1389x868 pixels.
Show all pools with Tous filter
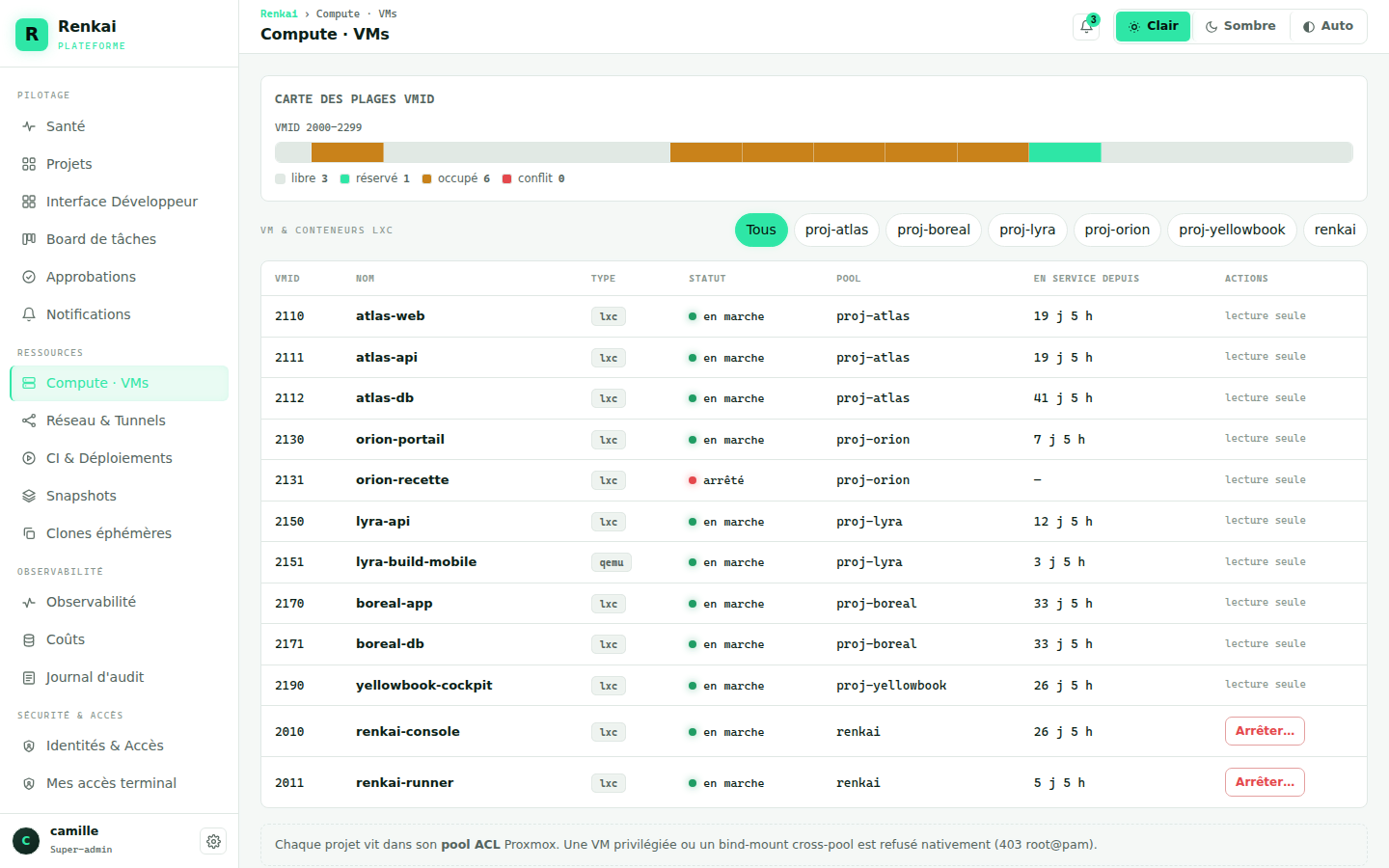click(761, 230)
